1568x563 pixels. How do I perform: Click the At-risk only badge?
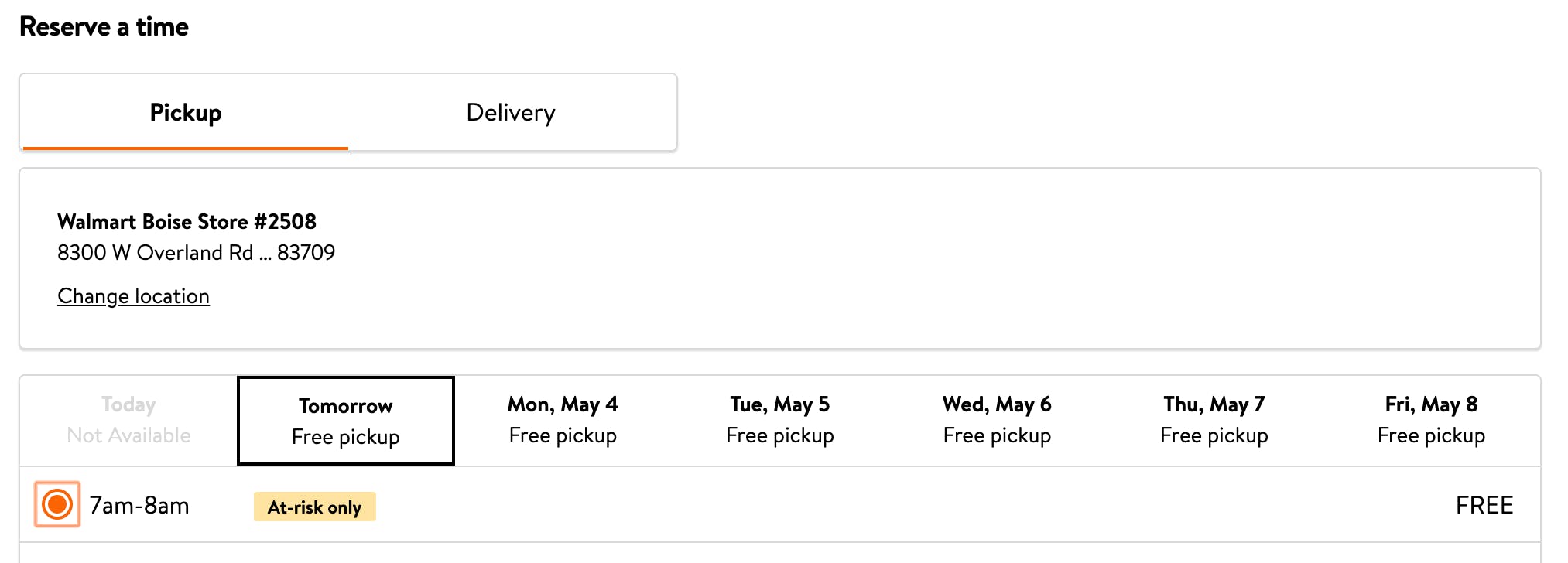pos(315,507)
